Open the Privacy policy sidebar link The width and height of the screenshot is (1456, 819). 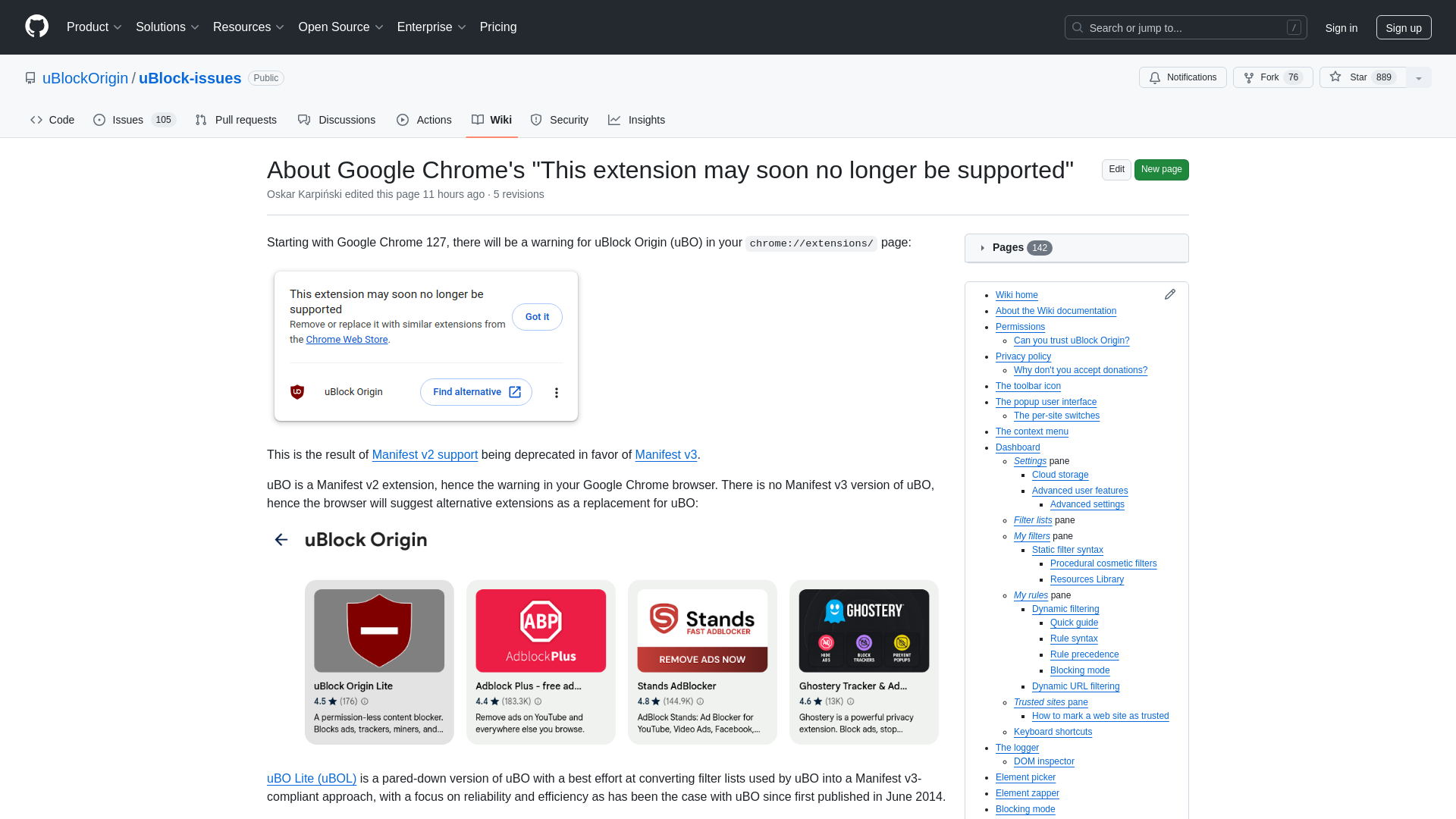click(1023, 356)
